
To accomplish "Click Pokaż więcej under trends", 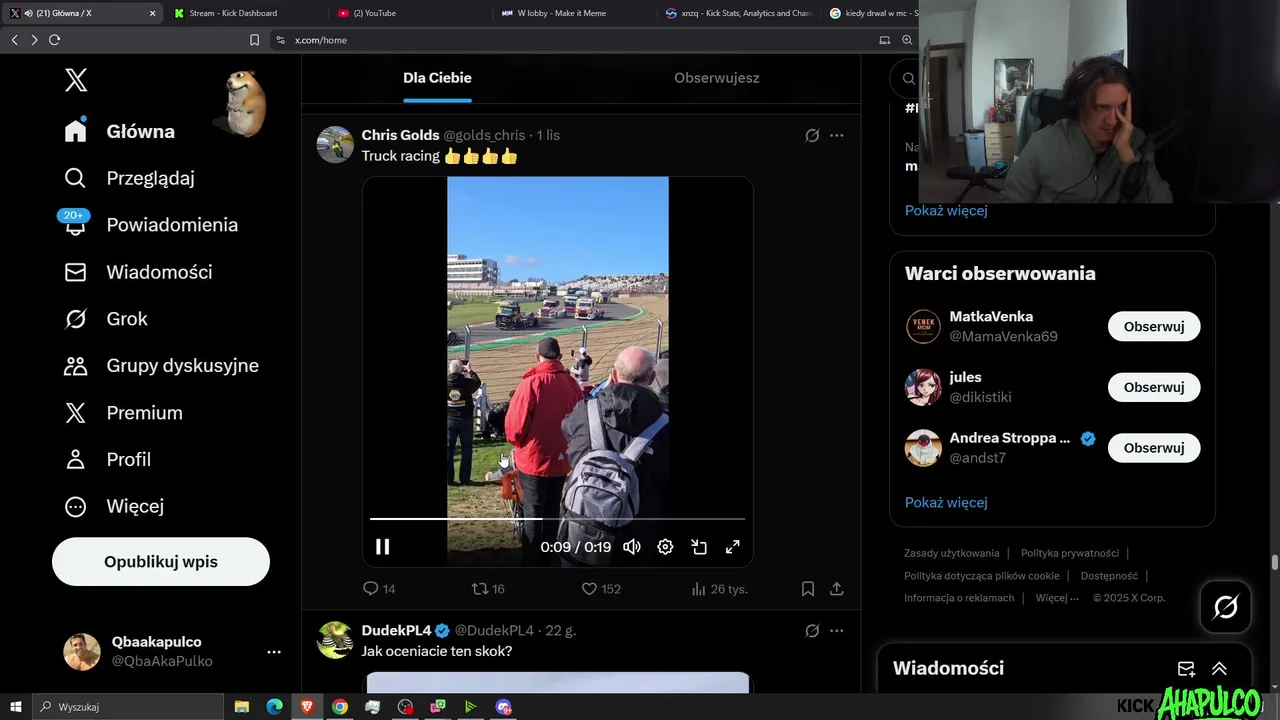I will tap(946, 210).
